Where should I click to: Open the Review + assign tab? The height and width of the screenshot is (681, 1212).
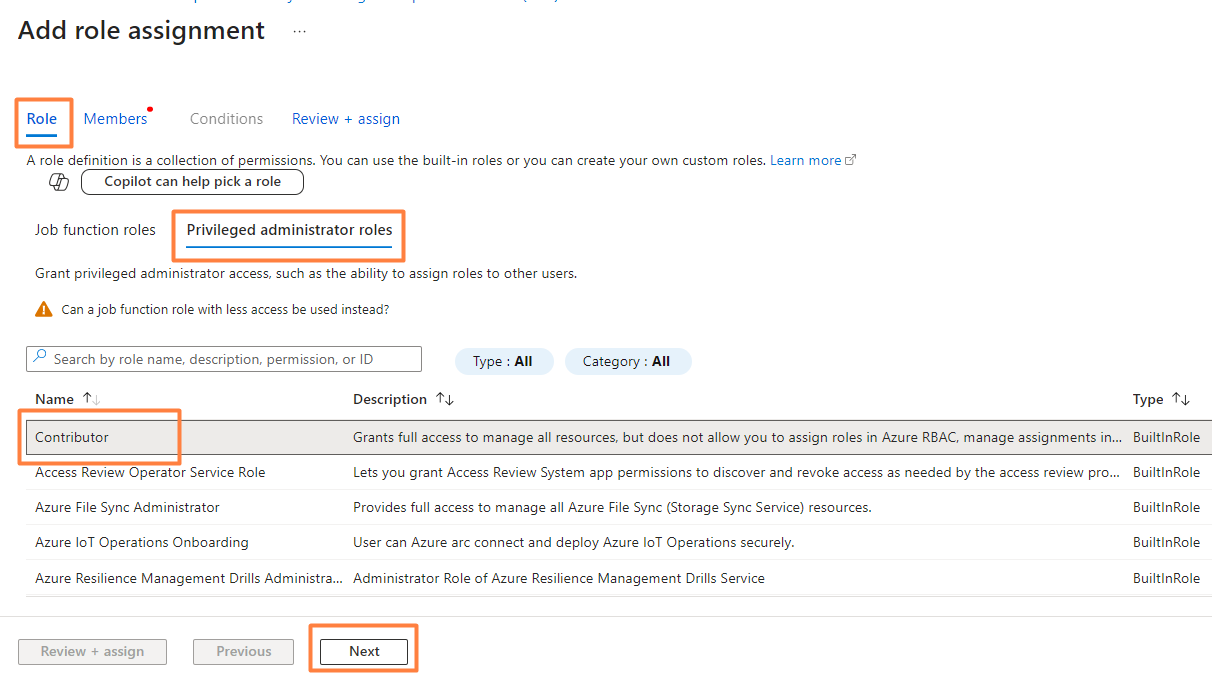coord(345,119)
